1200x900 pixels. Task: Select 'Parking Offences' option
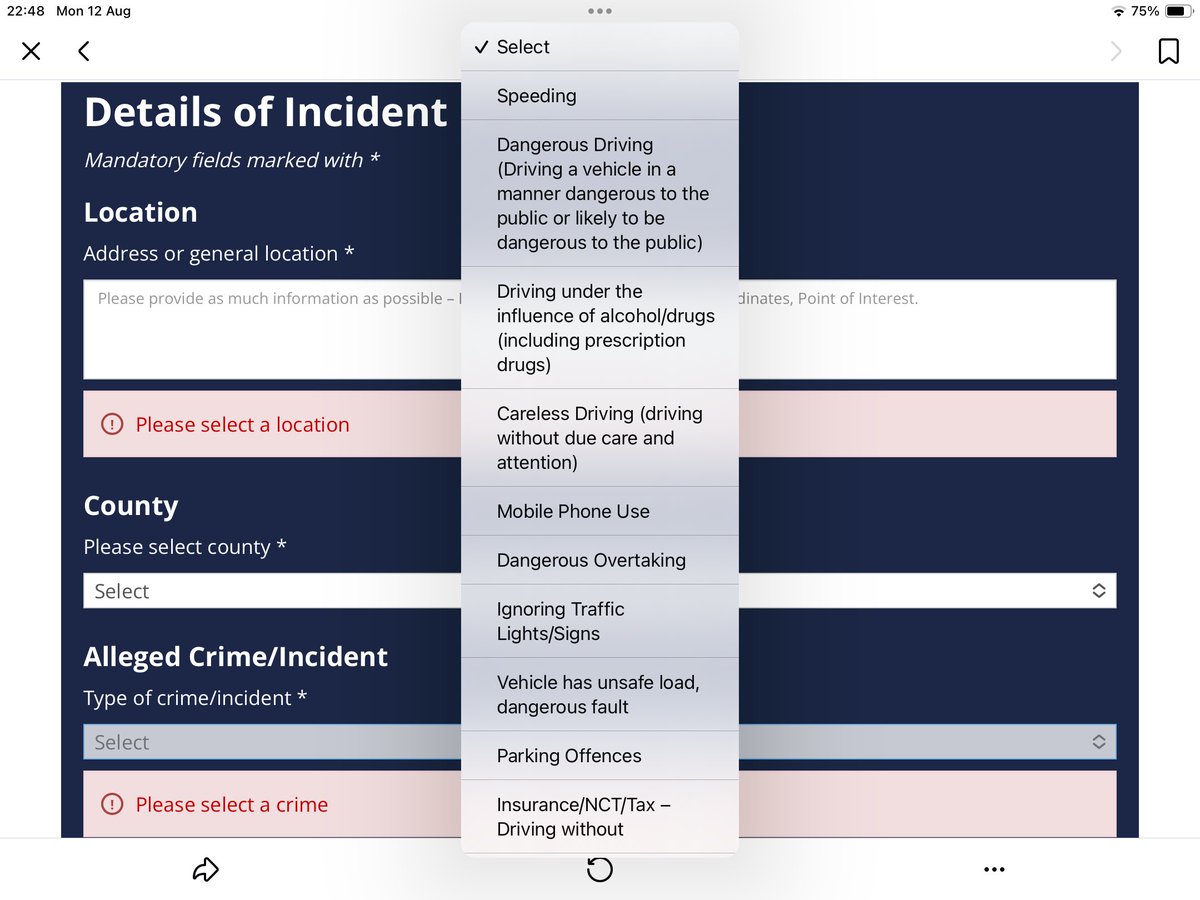(x=600, y=756)
